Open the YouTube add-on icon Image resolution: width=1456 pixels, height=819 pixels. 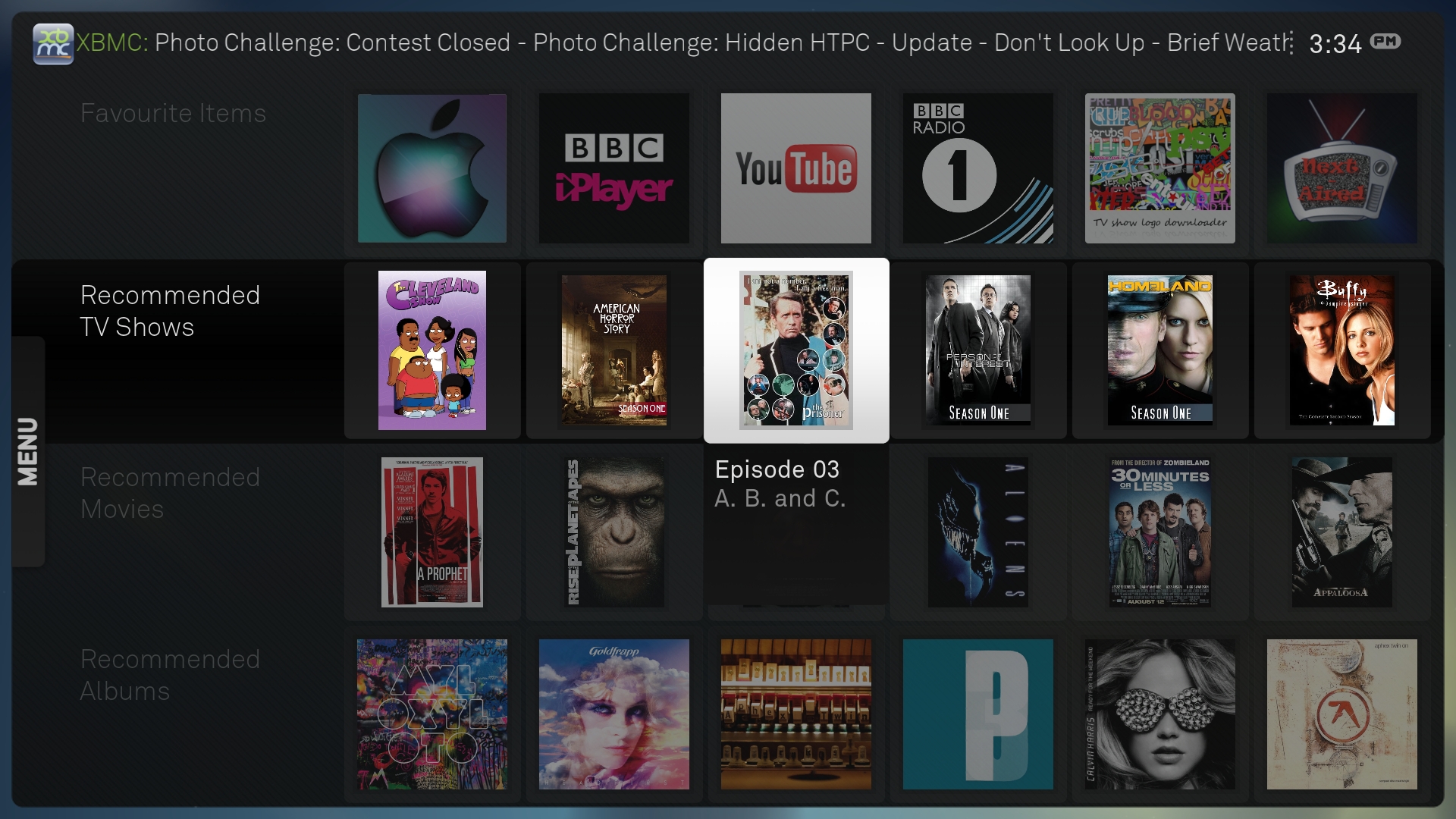(795, 168)
